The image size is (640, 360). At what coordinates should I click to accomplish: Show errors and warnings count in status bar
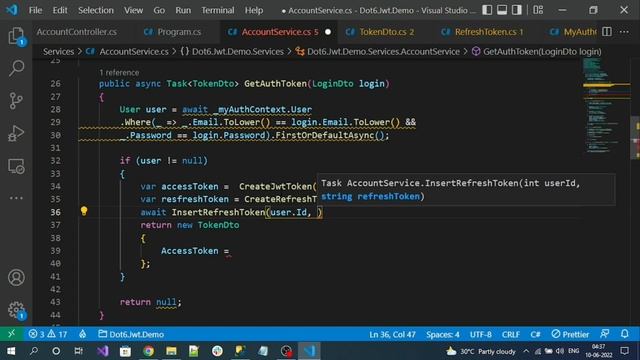(x=48, y=334)
